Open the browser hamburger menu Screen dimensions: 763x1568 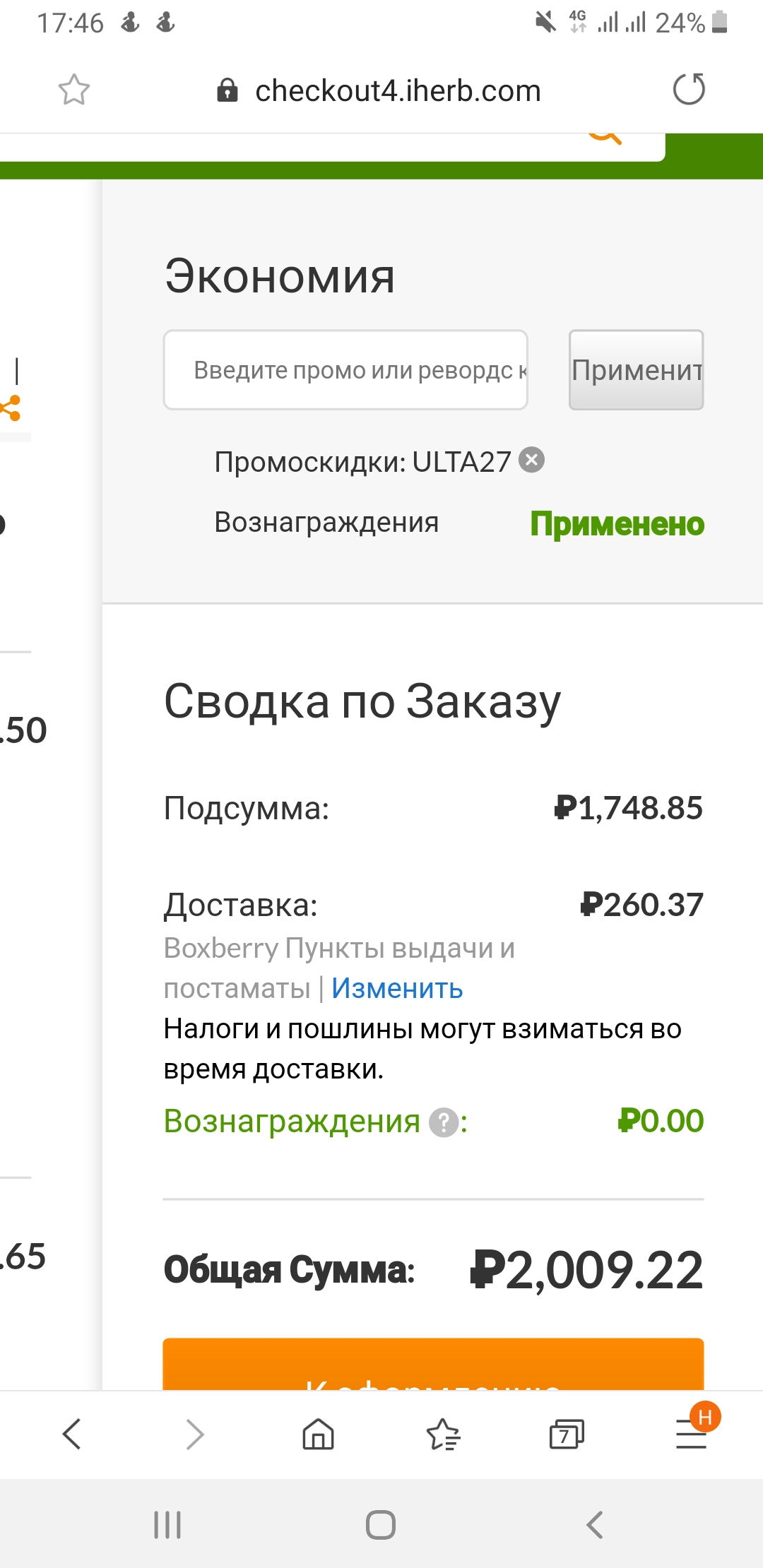[692, 1432]
